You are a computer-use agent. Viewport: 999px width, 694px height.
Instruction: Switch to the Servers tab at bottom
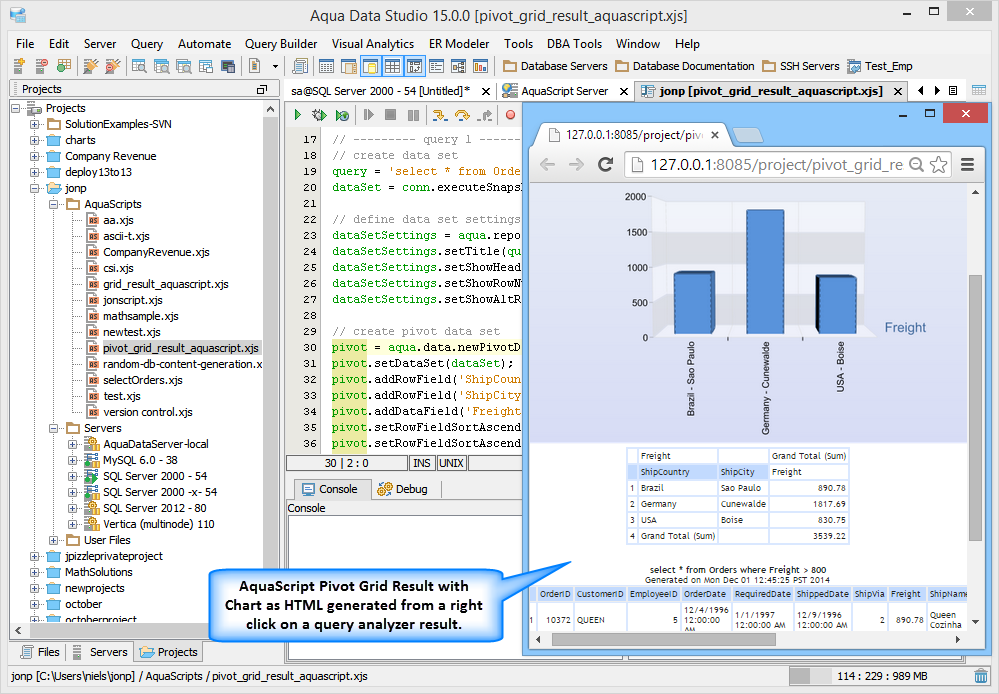pos(100,652)
